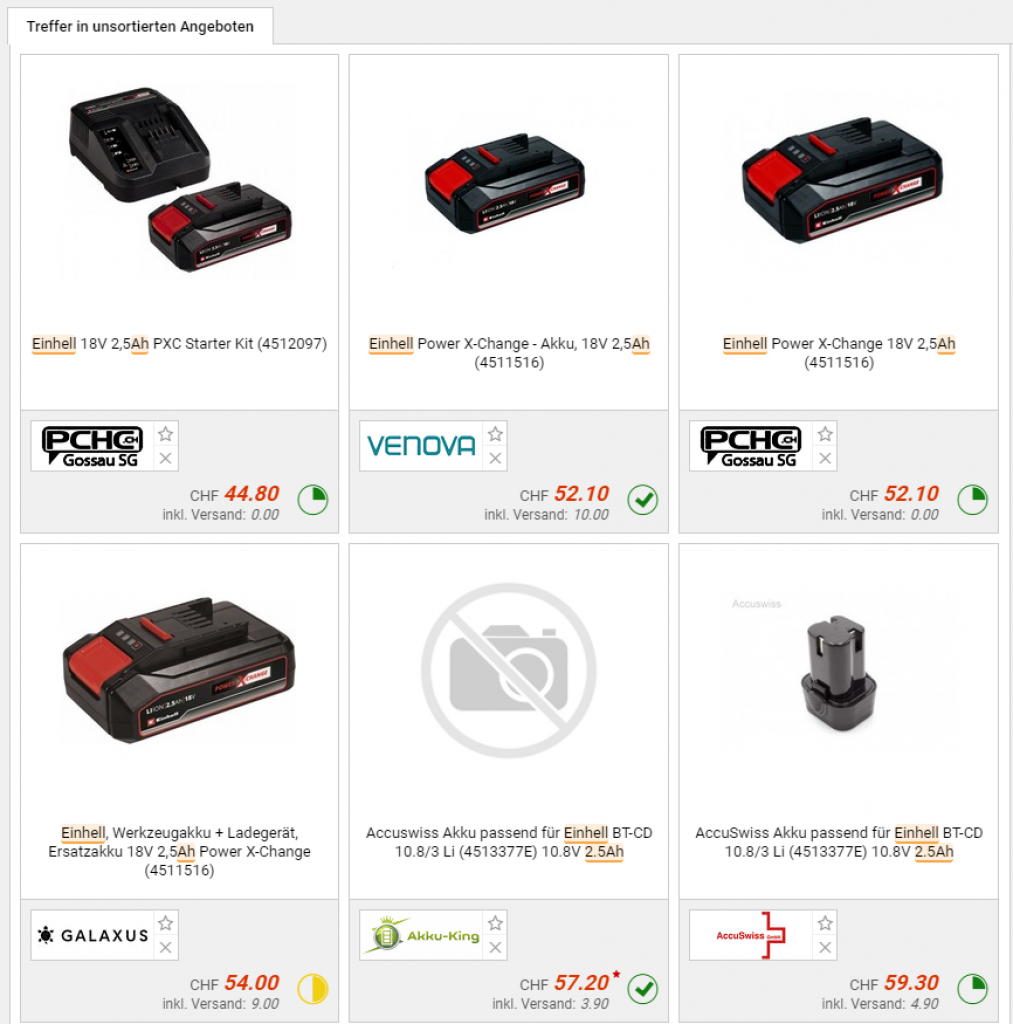Click the Galaxus shop logo

point(92,935)
